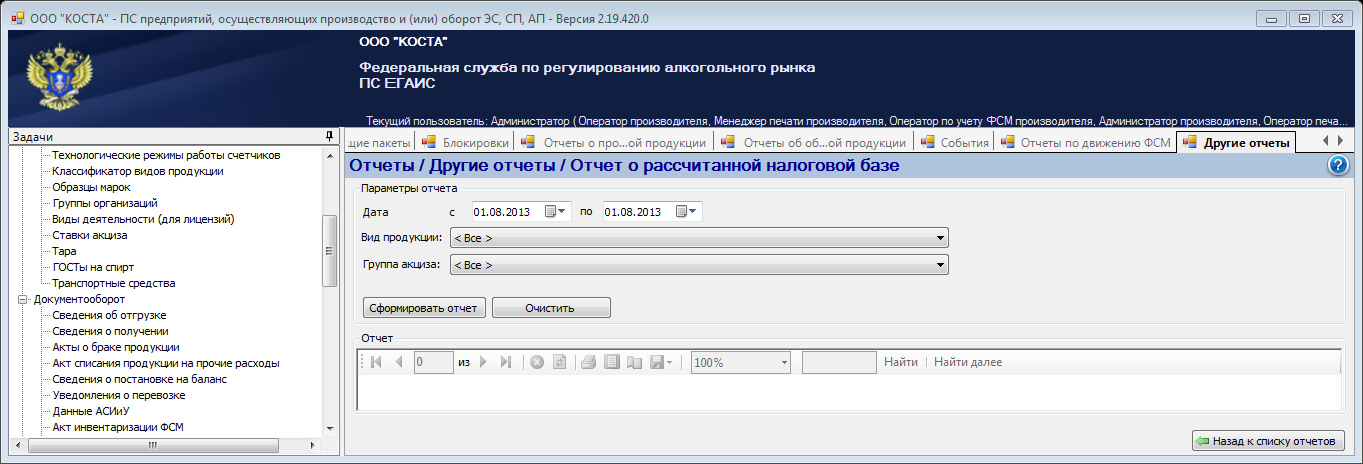Go to next page in report toolbar
This screenshot has height=464, width=1363.
[x=483, y=362]
